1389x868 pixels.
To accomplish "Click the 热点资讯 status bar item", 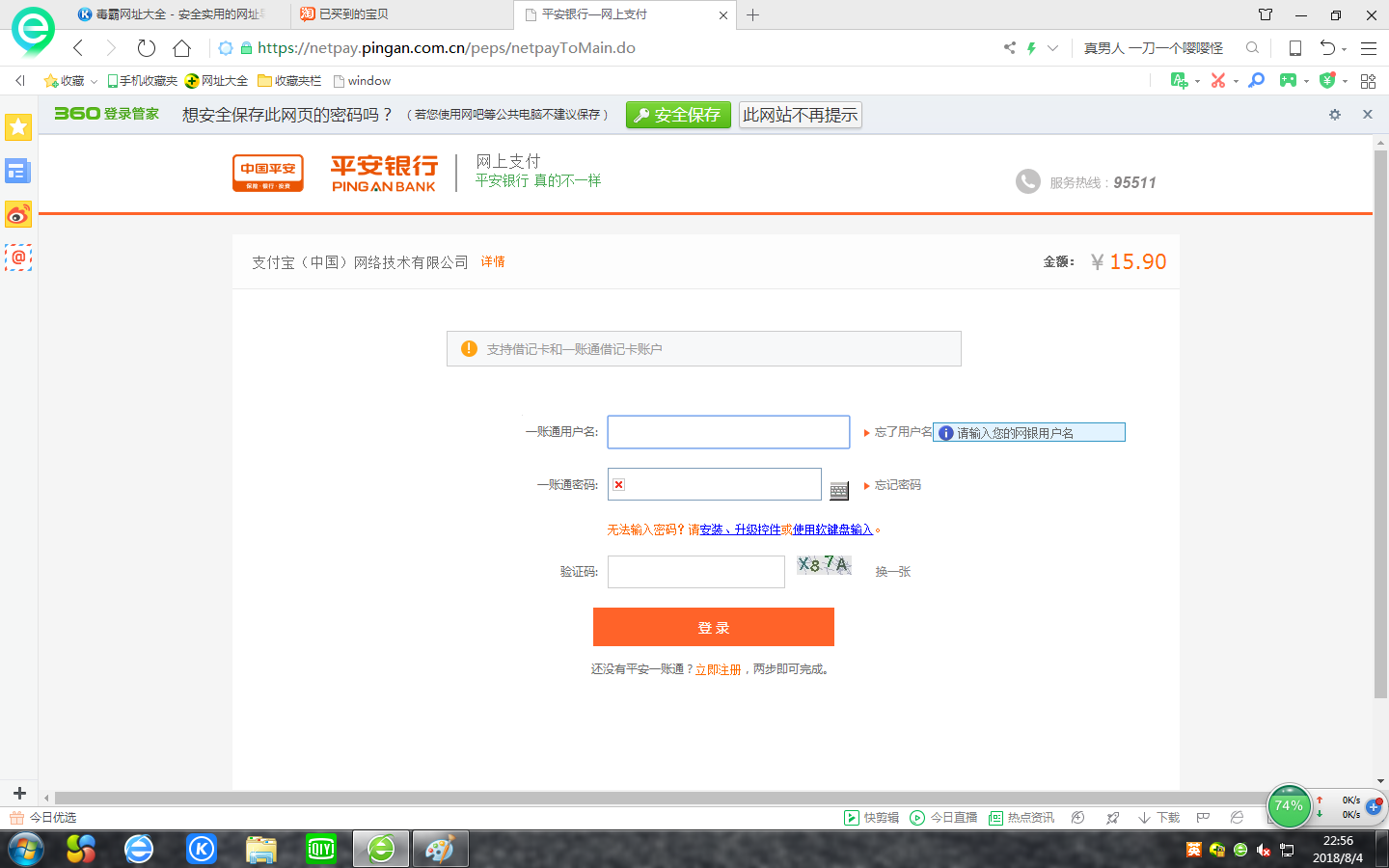I will [x=1021, y=818].
